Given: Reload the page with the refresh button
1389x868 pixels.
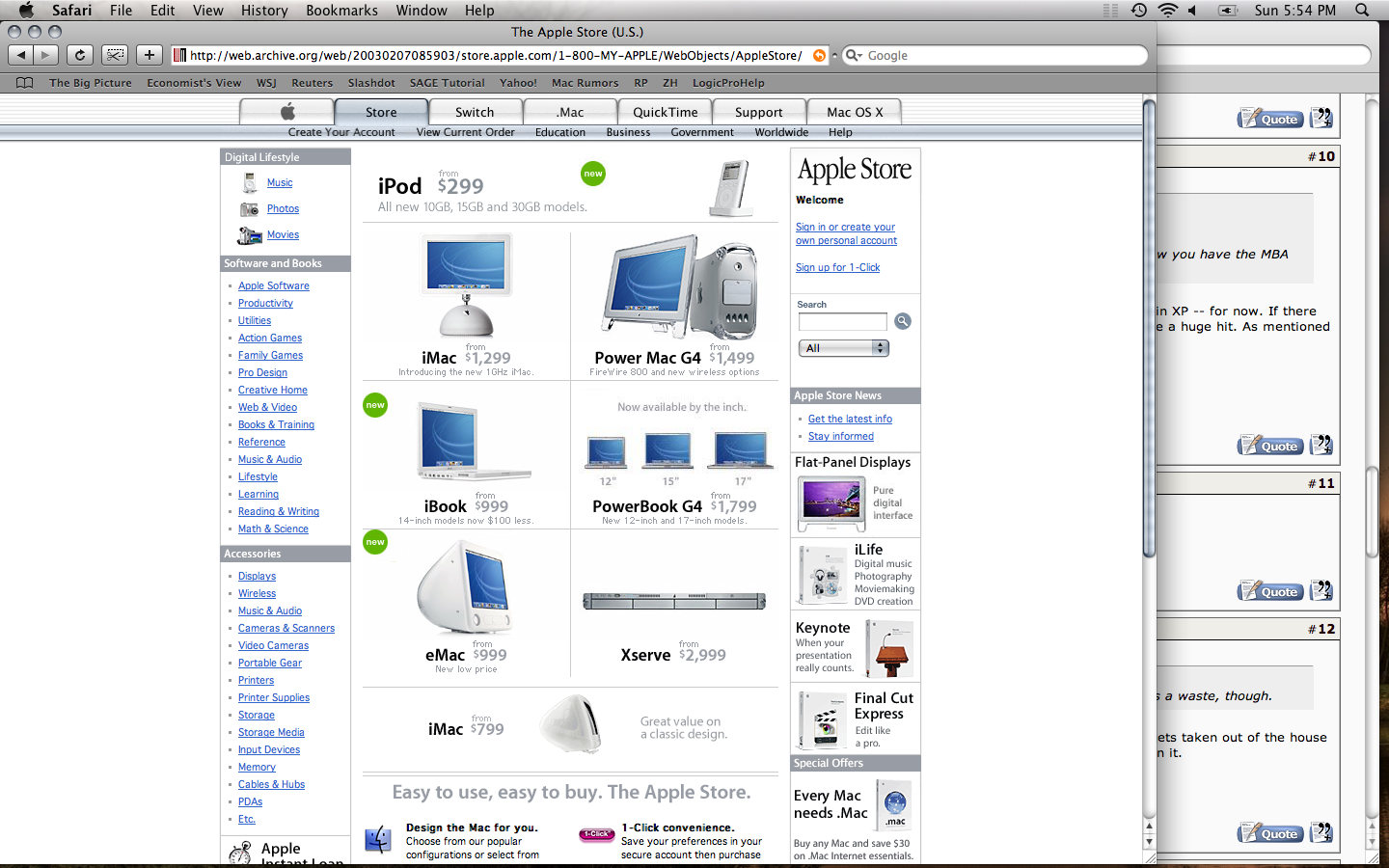Looking at the screenshot, I should click(80, 55).
